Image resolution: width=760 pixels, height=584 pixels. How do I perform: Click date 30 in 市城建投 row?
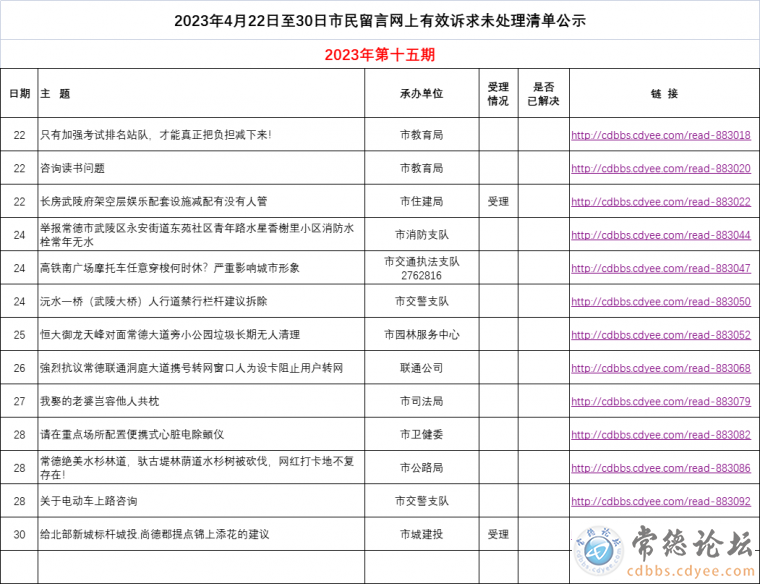(x=19, y=535)
